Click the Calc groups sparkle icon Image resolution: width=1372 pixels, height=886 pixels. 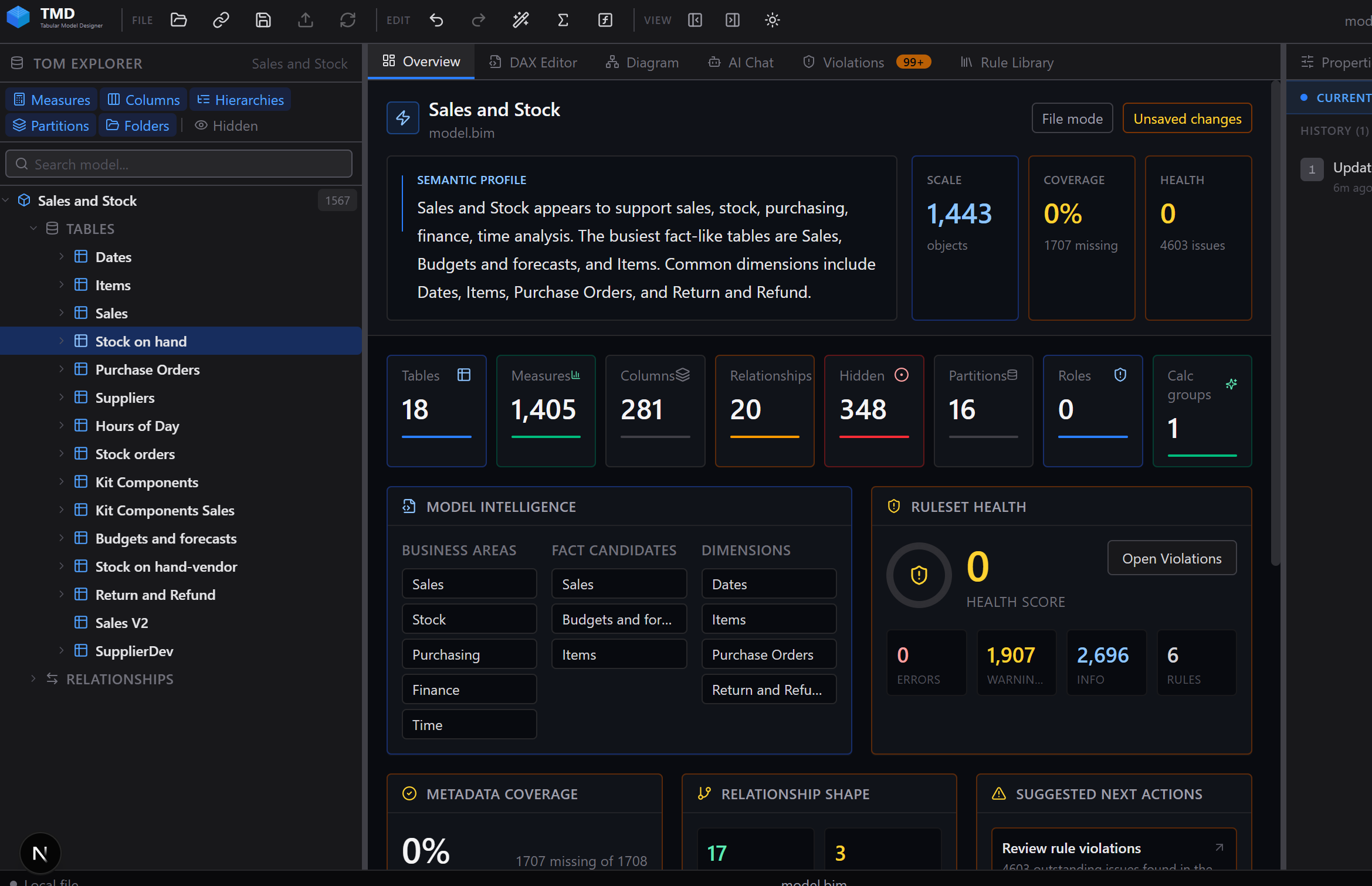[x=1231, y=384]
